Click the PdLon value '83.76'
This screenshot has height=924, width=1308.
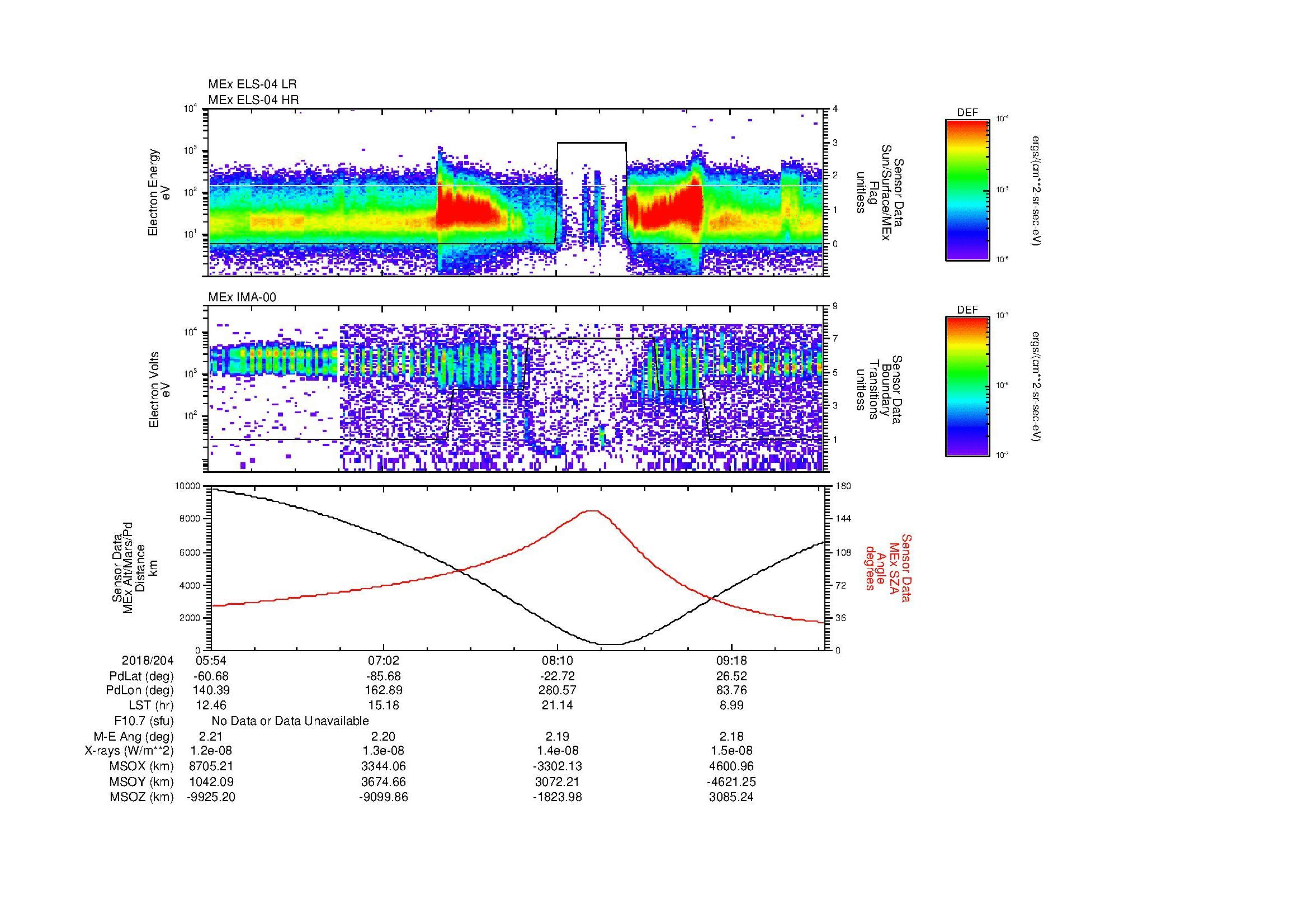(x=731, y=690)
